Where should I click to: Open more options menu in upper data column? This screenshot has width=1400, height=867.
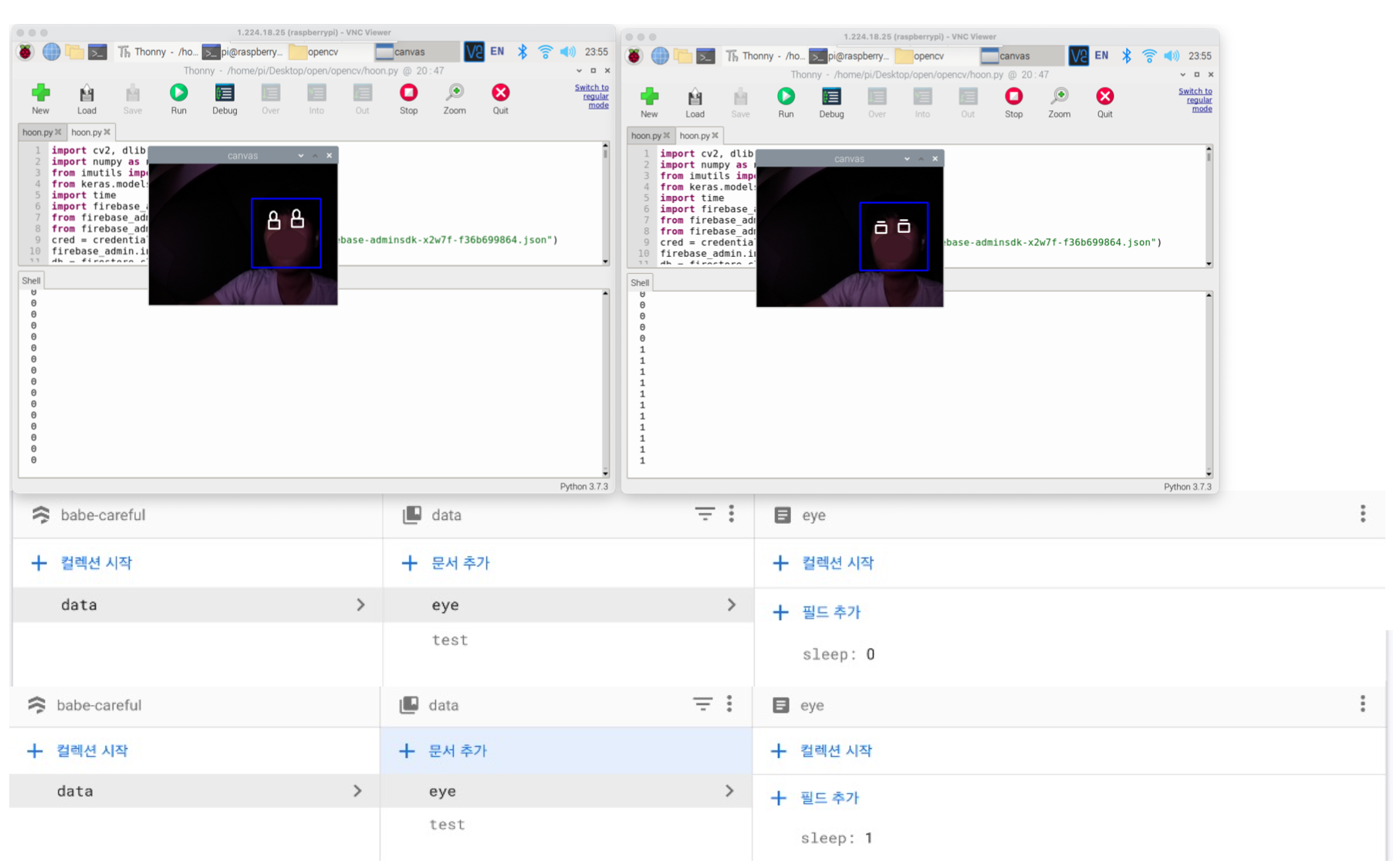pyautogui.click(x=732, y=514)
